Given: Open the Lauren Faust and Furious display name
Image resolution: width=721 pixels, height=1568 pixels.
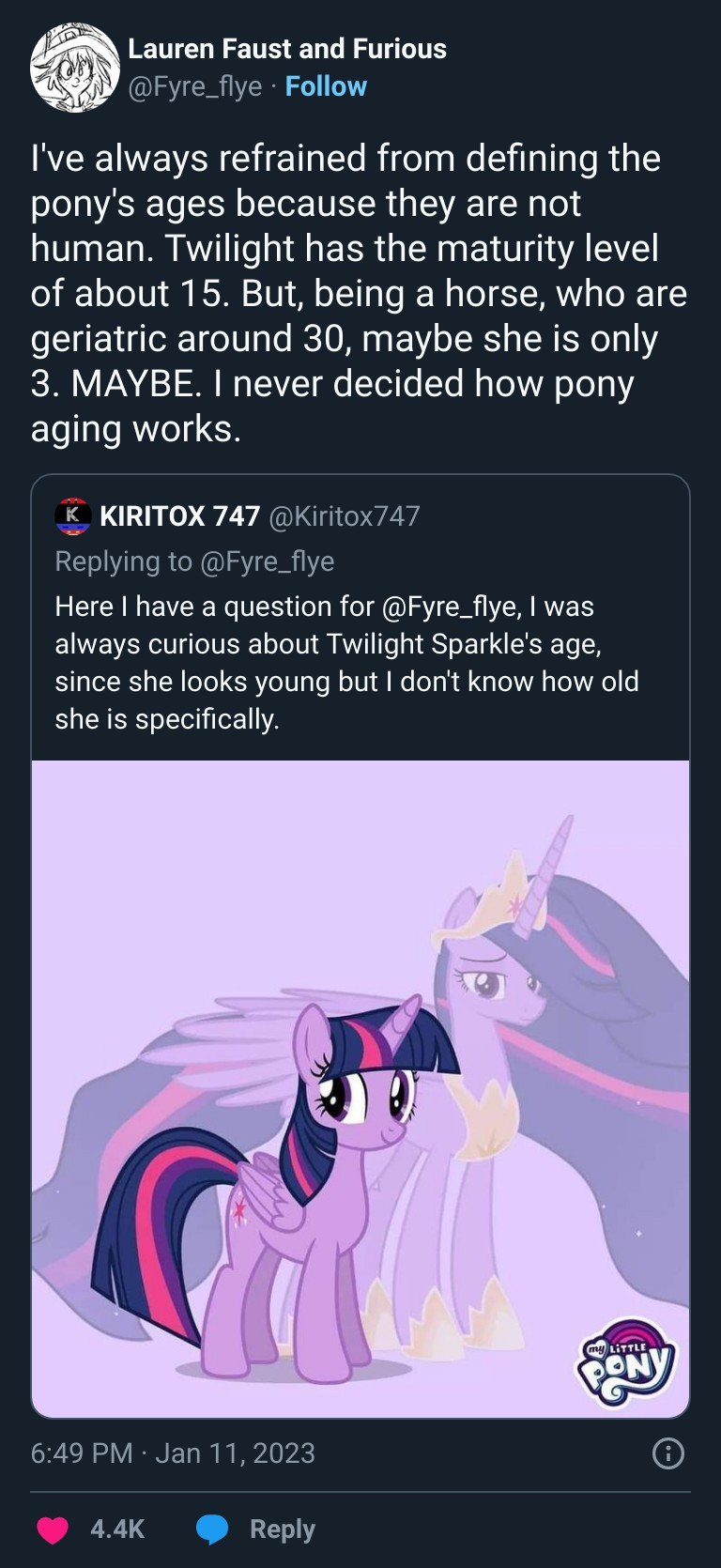Looking at the screenshot, I should (x=286, y=49).
